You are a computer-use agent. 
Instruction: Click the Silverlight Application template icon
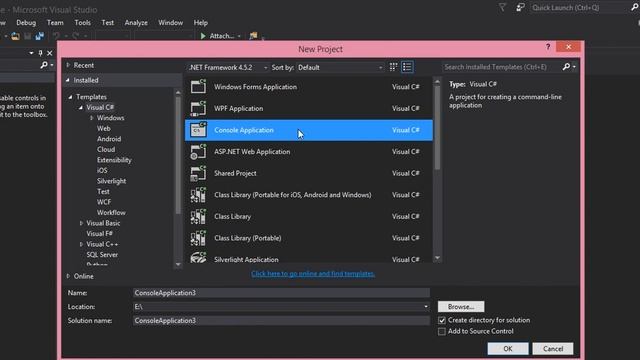pyautogui.click(x=198, y=258)
